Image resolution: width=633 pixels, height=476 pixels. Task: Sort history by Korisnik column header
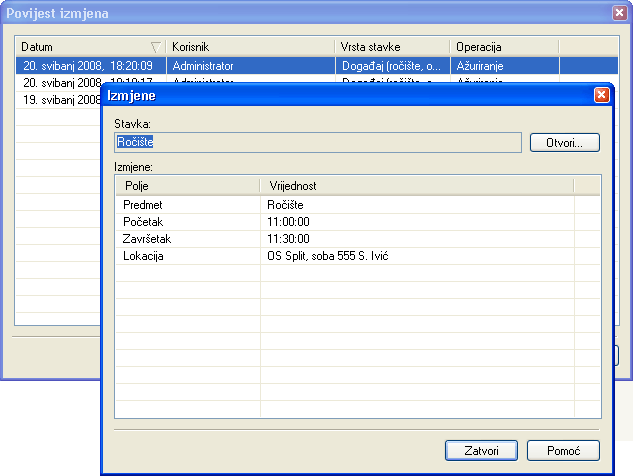coord(250,47)
